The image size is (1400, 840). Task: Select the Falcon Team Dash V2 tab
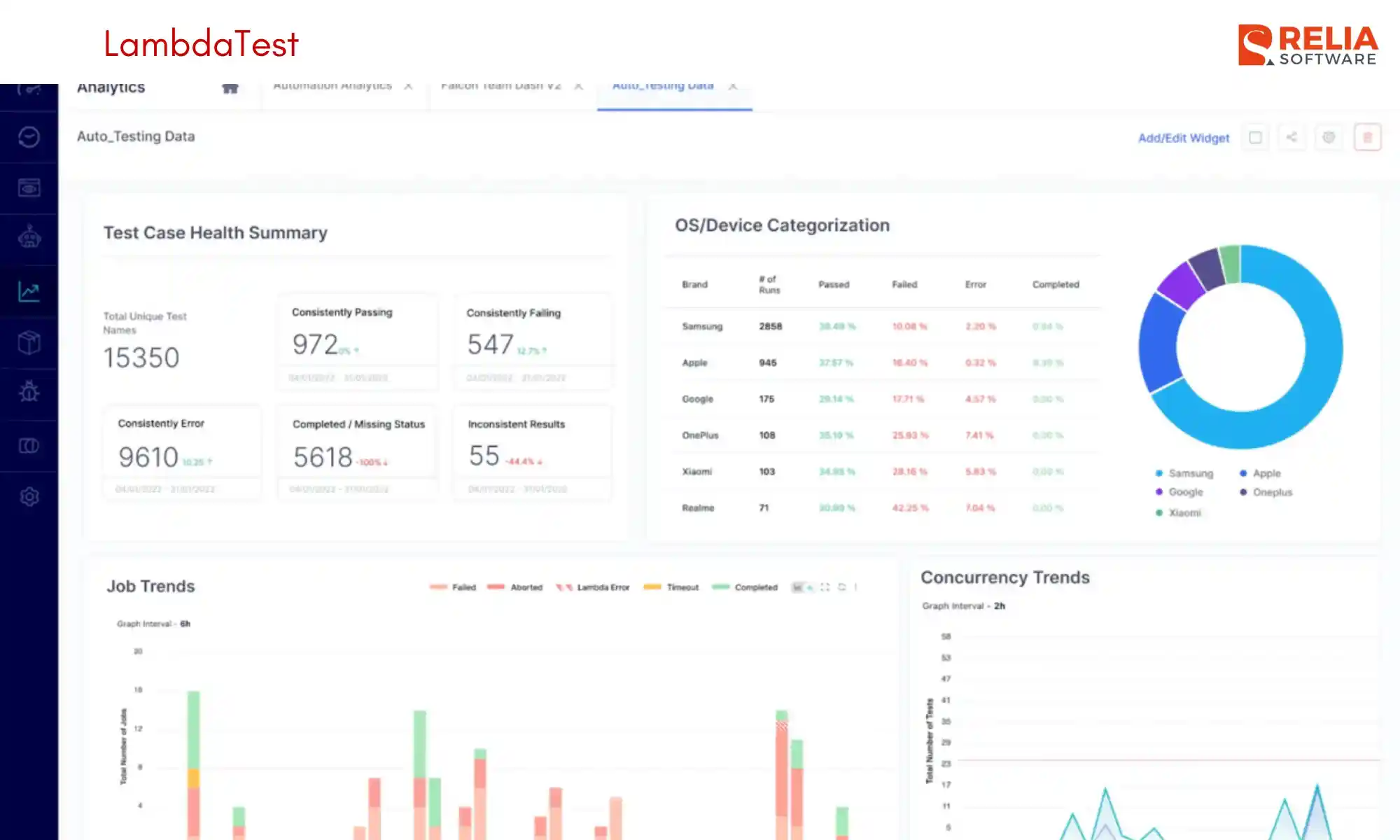point(500,85)
